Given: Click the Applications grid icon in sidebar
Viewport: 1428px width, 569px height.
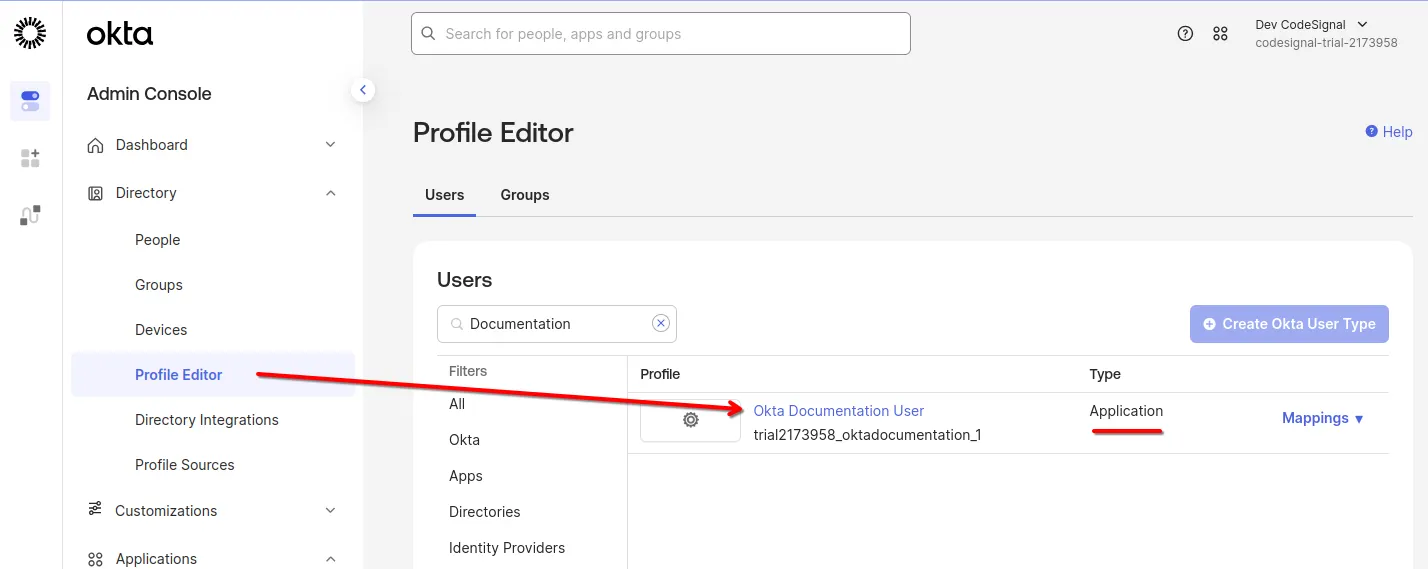Looking at the screenshot, I should point(95,559).
